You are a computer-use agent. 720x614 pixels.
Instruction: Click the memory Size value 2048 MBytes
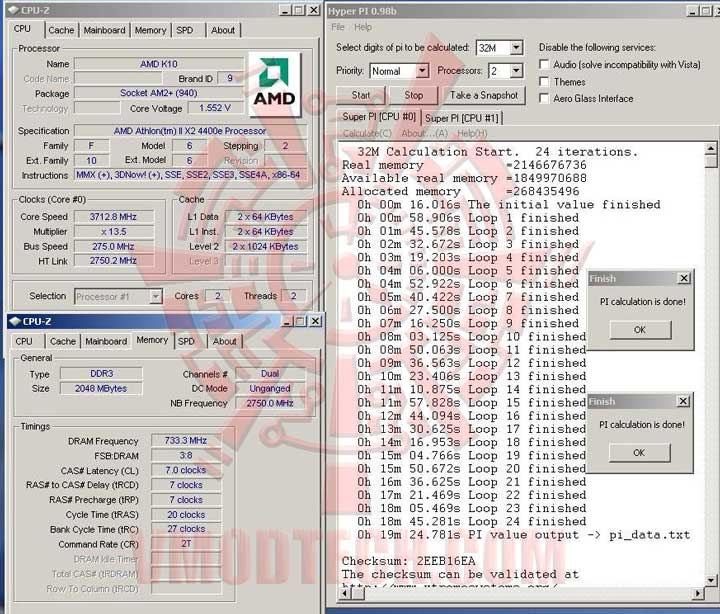101,389
